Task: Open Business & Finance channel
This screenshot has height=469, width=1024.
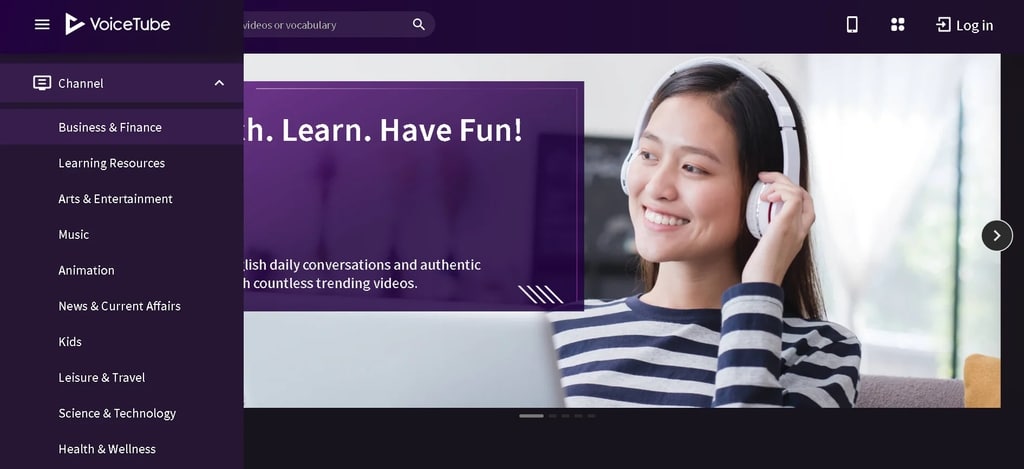Action: pyautogui.click(x=121, y=127)
